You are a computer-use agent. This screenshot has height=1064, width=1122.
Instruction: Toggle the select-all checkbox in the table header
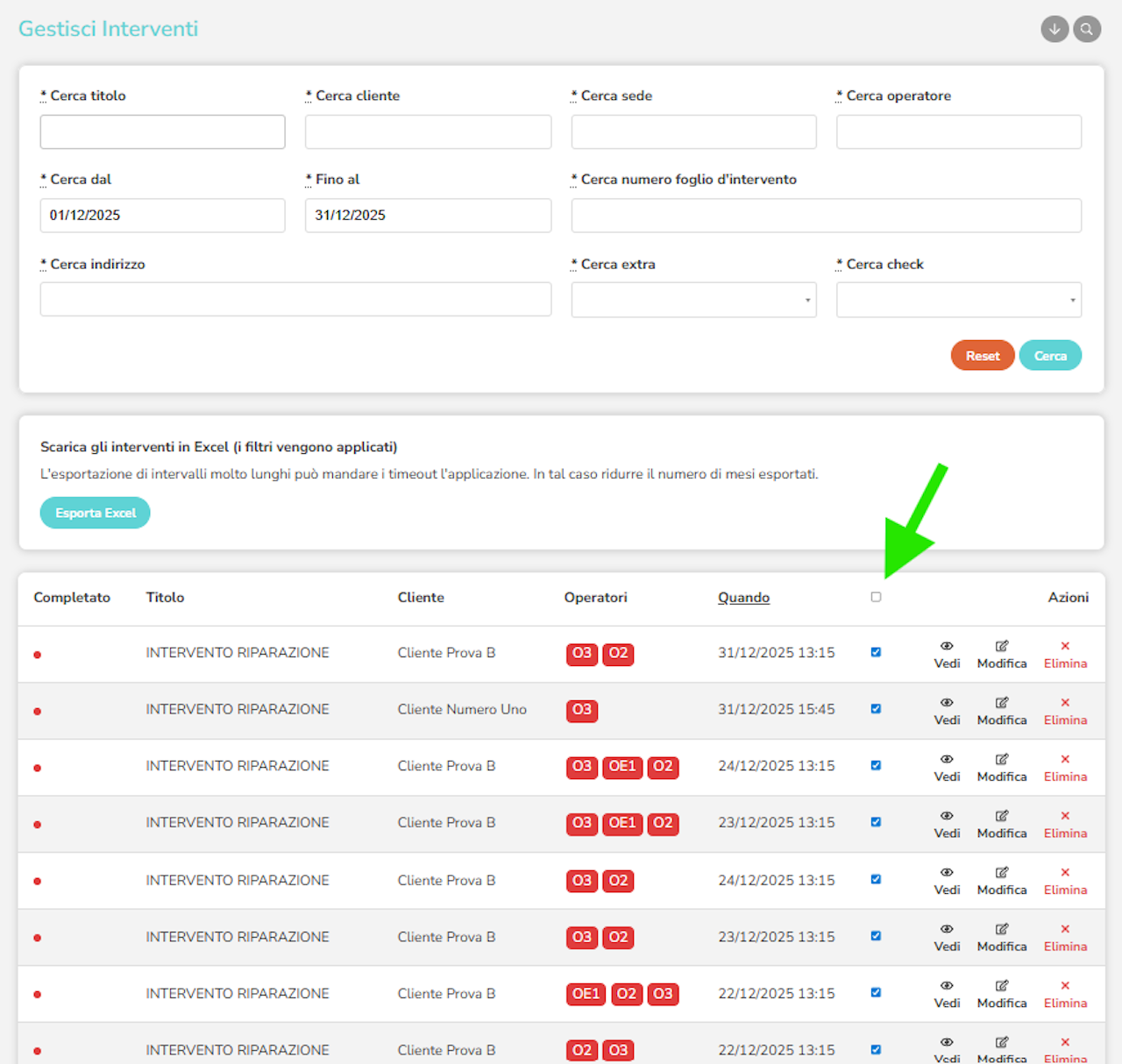click(876, 597)
